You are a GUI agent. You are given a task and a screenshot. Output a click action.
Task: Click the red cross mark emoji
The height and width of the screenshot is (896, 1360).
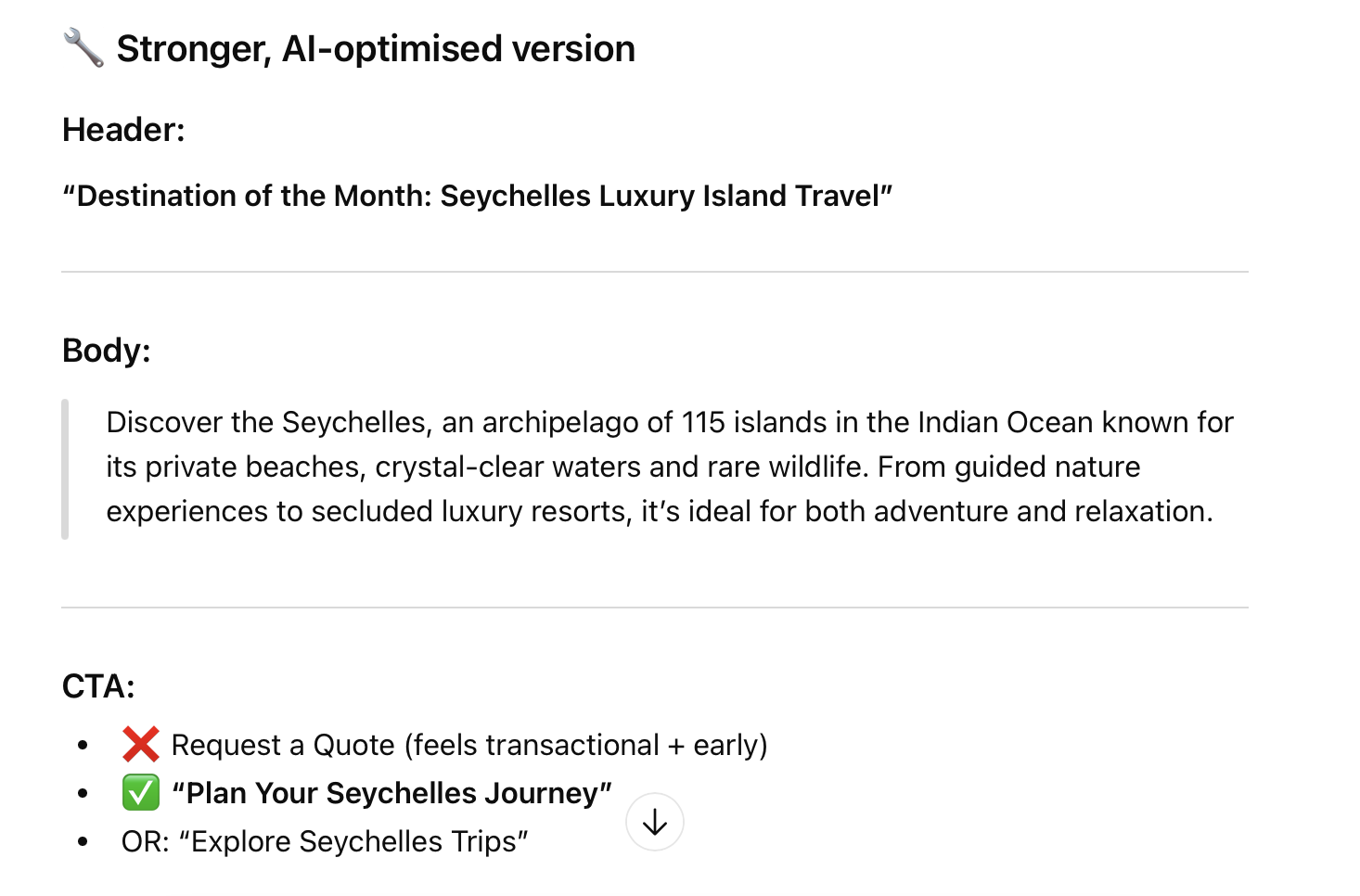tap(141, 745)
